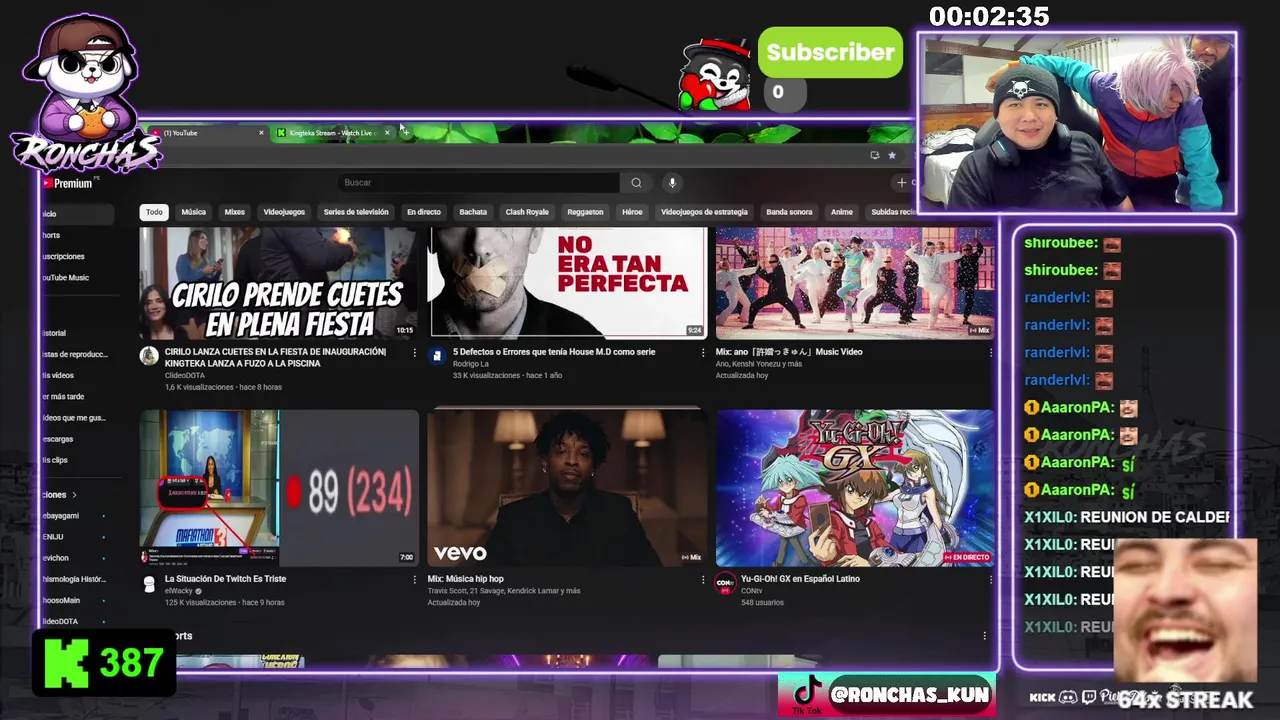
Task: Select the Clash Royale filter chip
Action: [x=527, y=212]
